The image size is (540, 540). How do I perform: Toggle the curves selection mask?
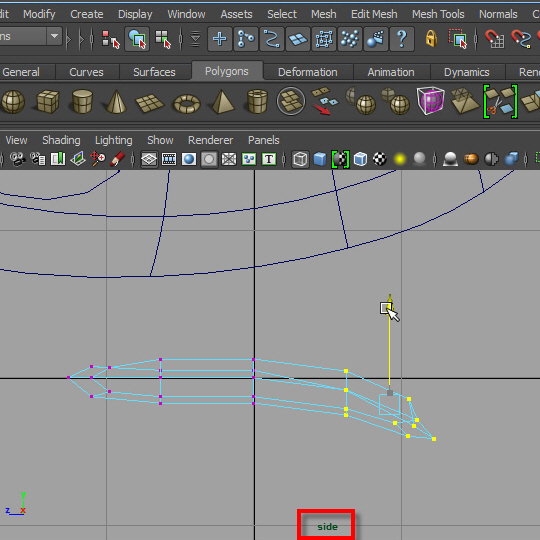(272, 39)
